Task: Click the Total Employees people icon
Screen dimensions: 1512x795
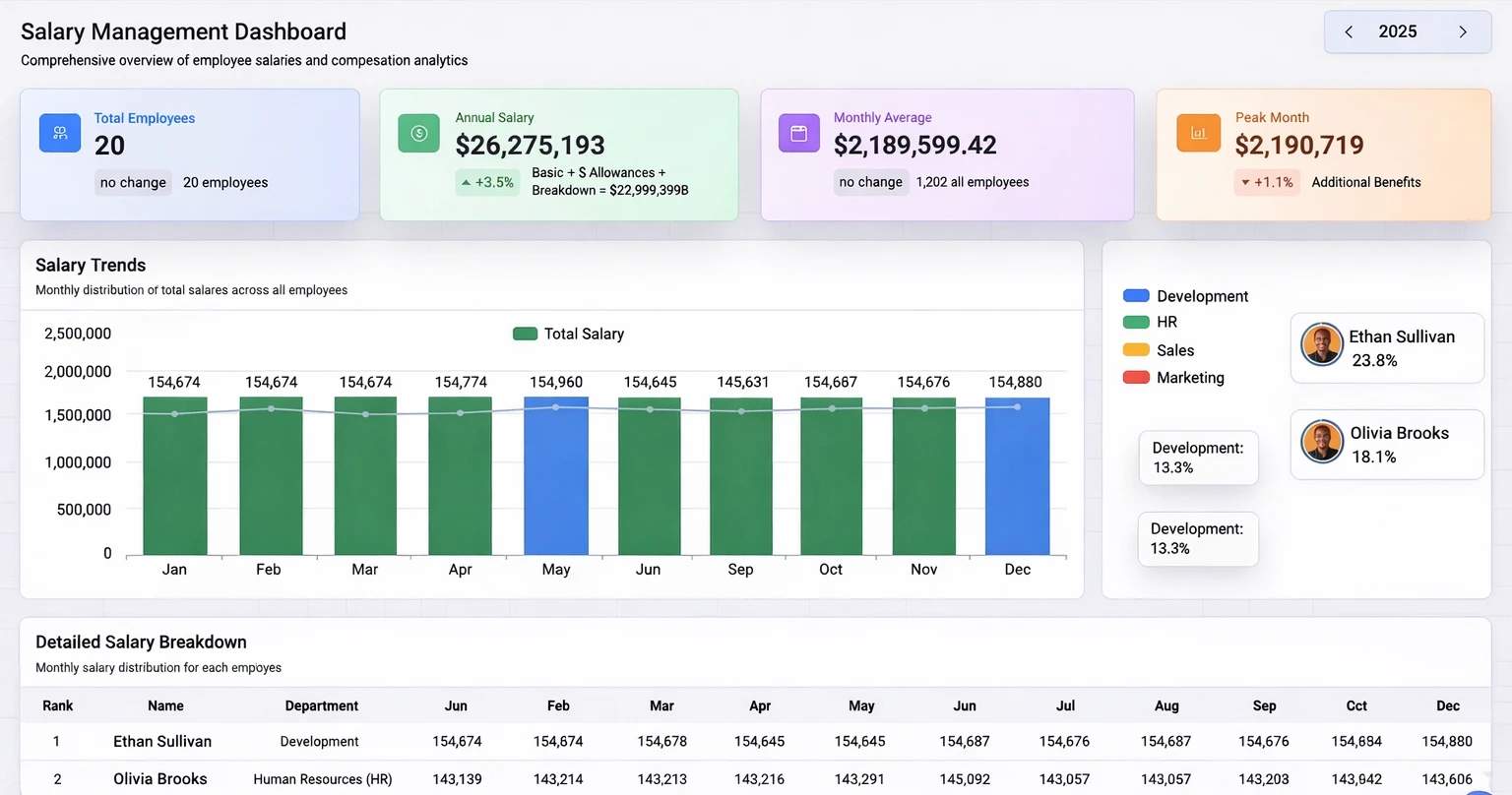Action: point(60,132)
